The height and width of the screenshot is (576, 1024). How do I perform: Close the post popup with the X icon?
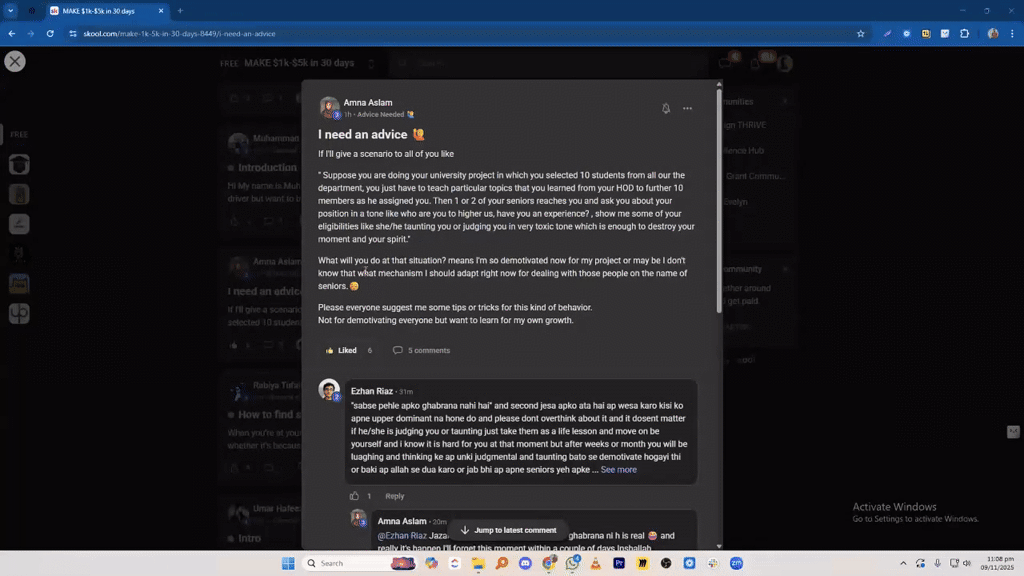click(x=14, y=61)
